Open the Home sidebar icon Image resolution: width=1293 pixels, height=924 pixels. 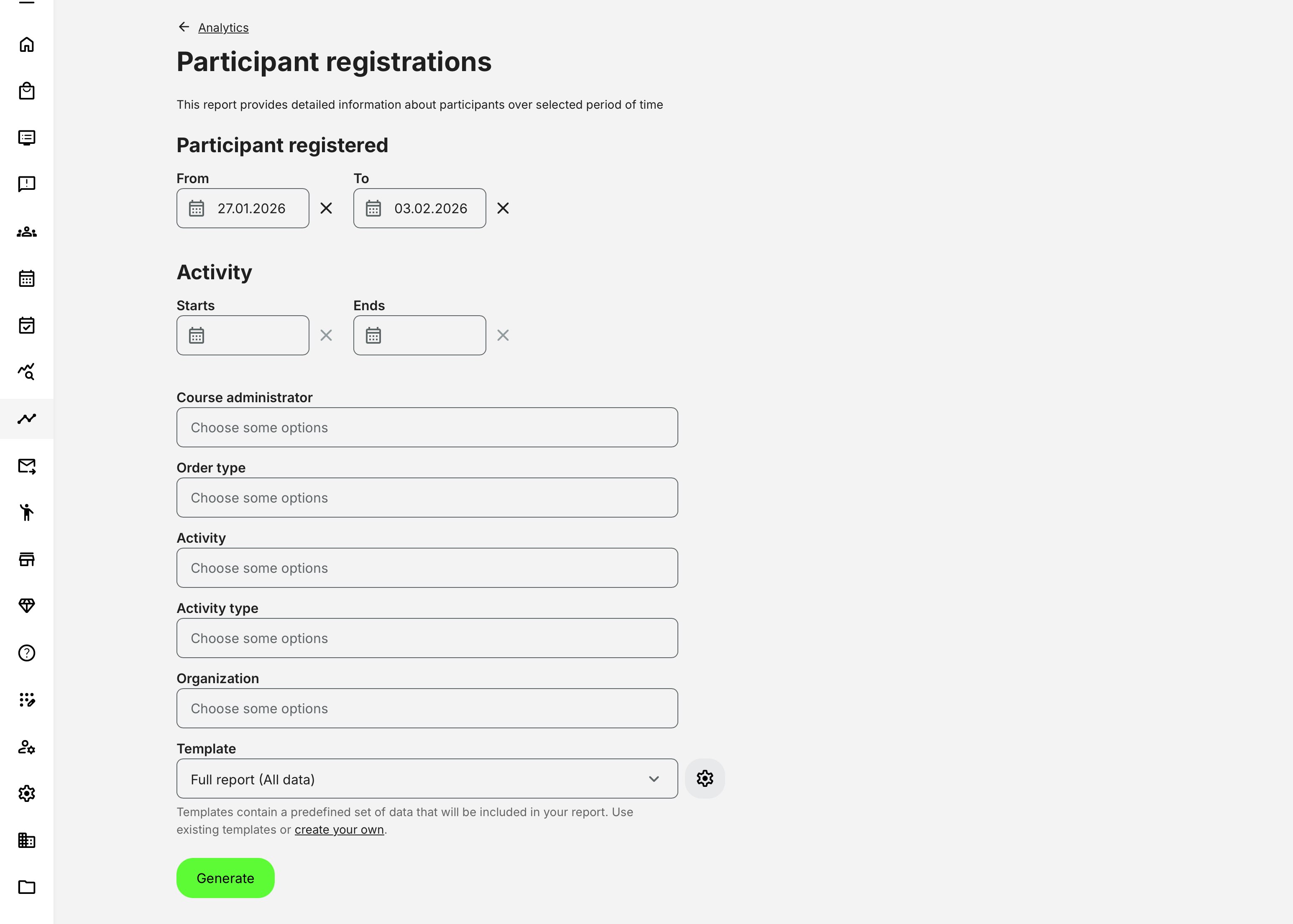(26, 45)
